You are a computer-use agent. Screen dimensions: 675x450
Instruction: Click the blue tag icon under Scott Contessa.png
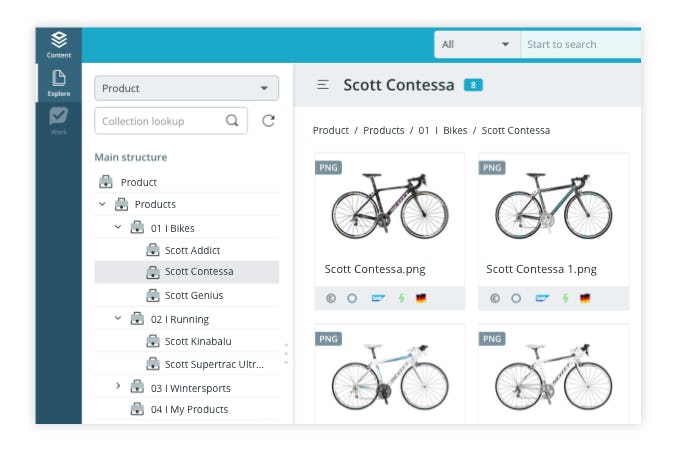pyautogui.click(x=378, y=298)
